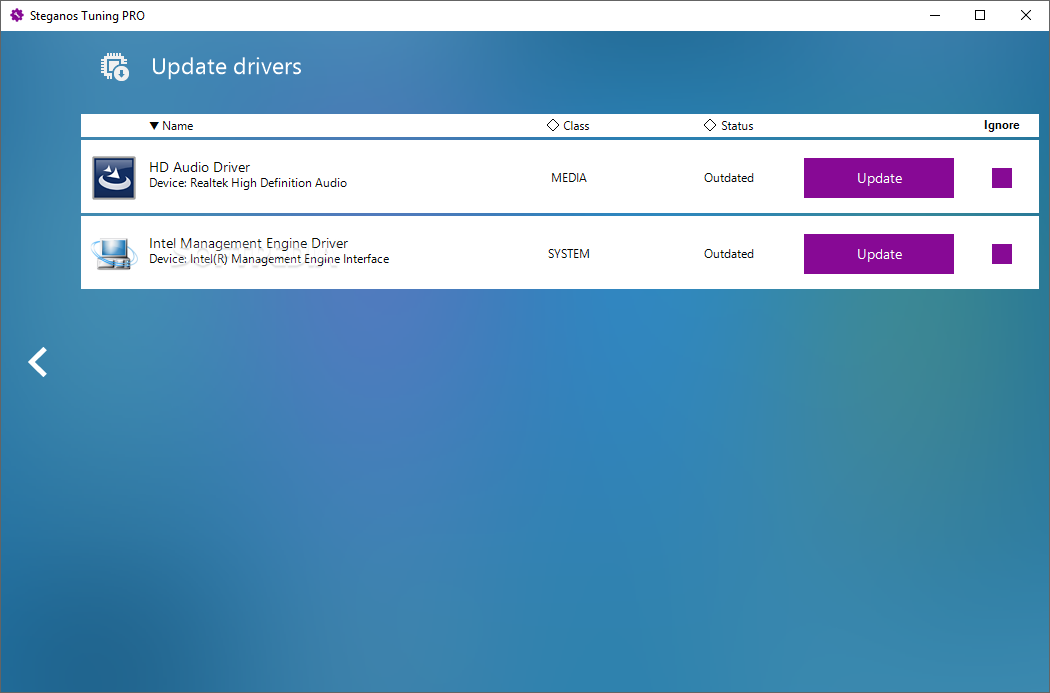Click the Ignore column header
This screenshot has height=693, width=1050.
pyautogui.click(x=1001, y=125)
